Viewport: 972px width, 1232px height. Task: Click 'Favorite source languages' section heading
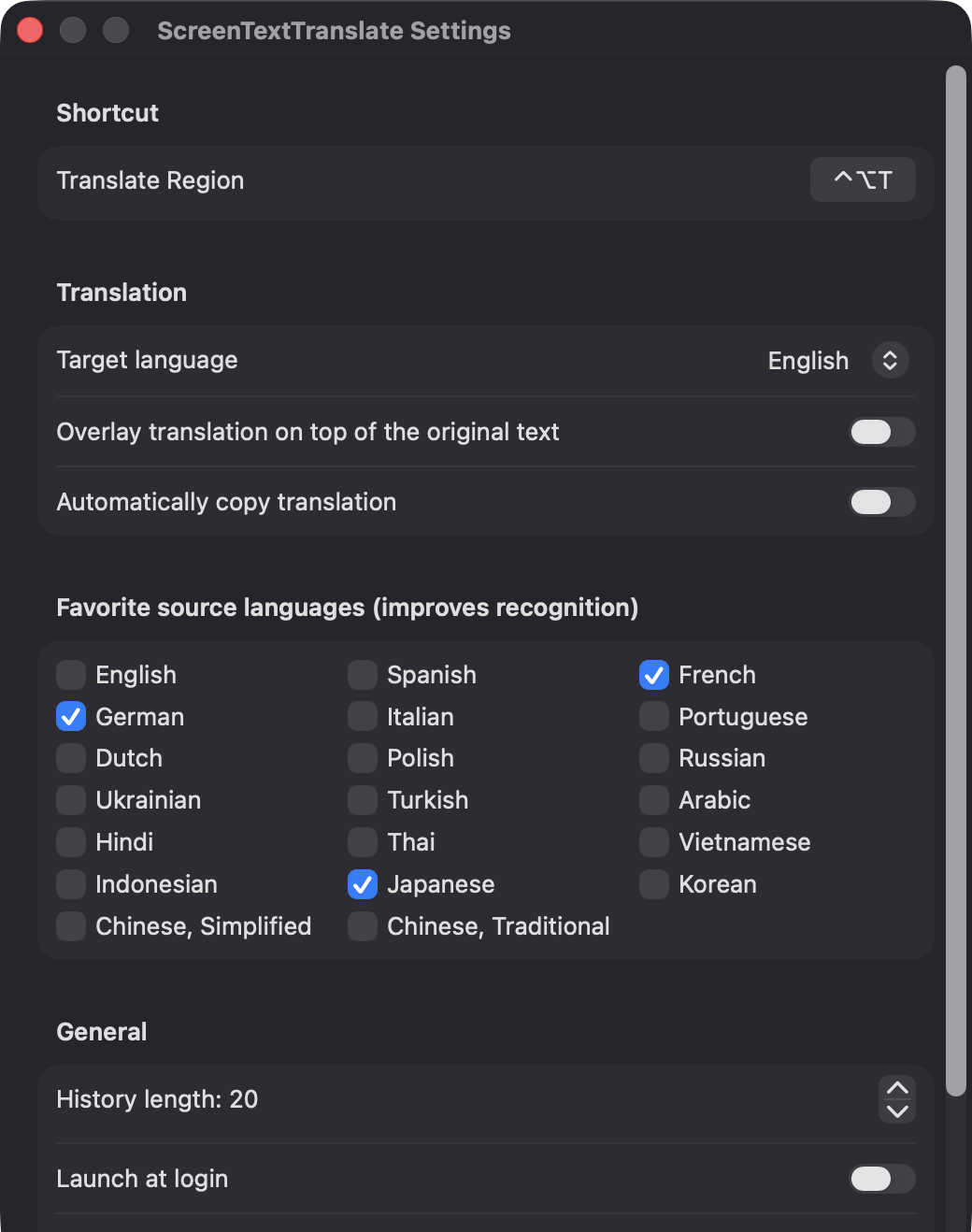348,608
